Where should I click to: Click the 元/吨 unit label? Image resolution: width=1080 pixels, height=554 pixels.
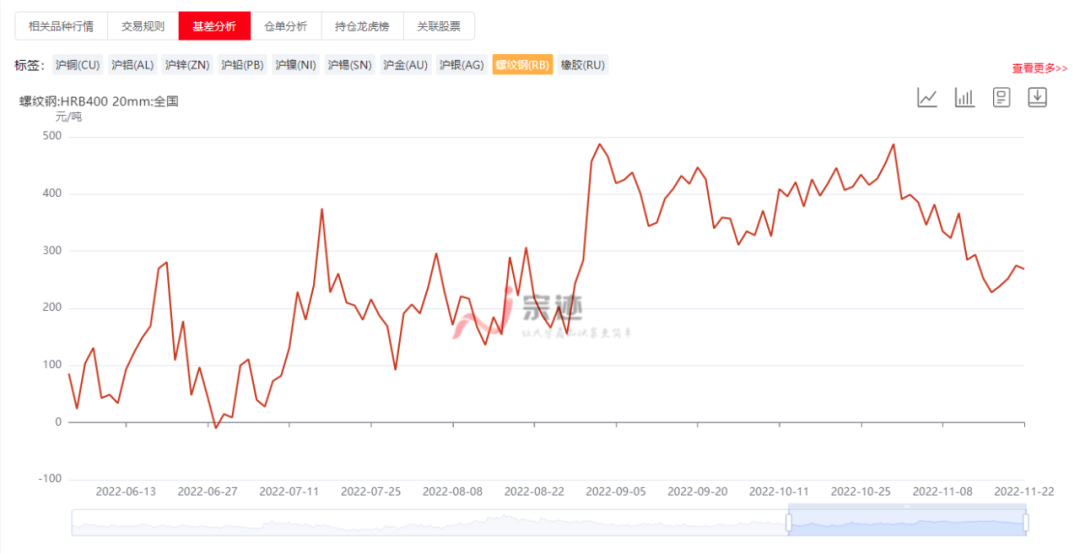point(68,117)
